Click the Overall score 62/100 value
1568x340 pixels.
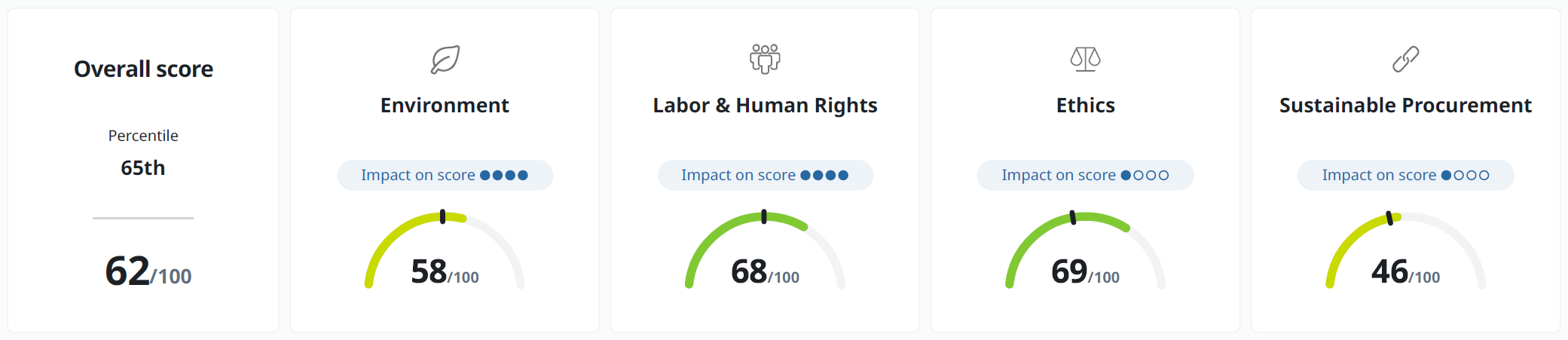click(x=148, y=271)
